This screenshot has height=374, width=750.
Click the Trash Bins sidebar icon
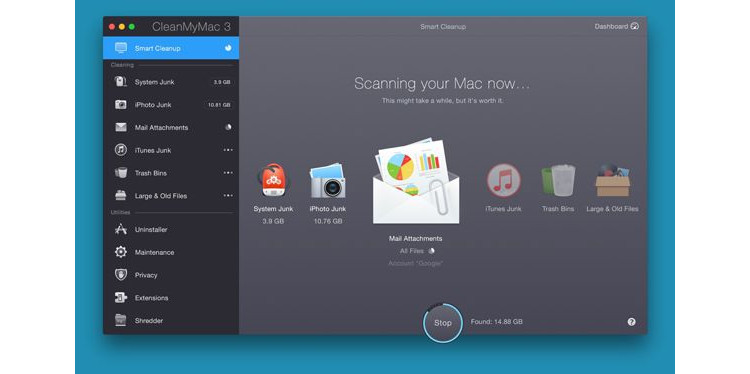click(x=121, y=173)
